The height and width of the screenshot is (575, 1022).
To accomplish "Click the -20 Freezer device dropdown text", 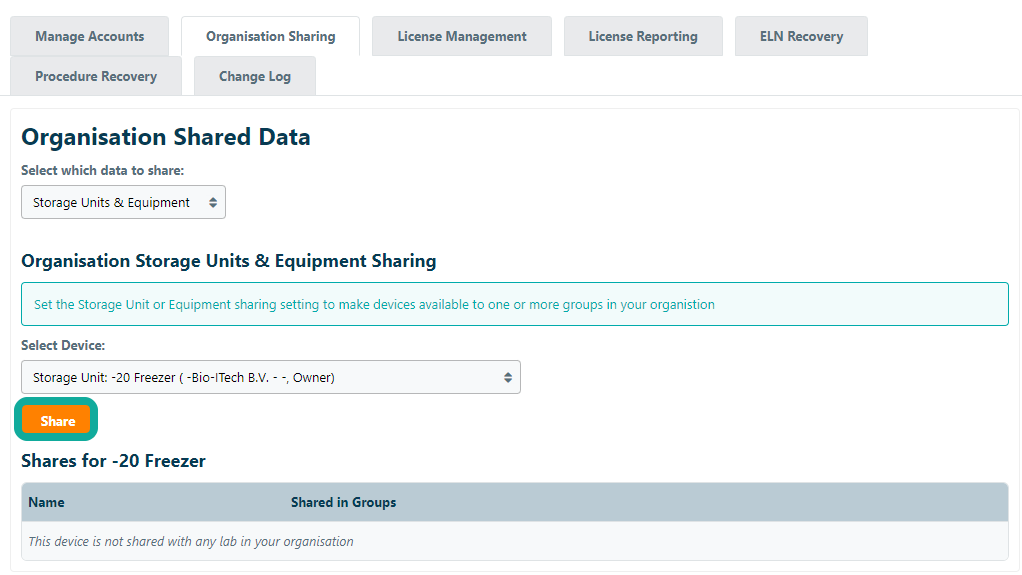I will (183, 377).
